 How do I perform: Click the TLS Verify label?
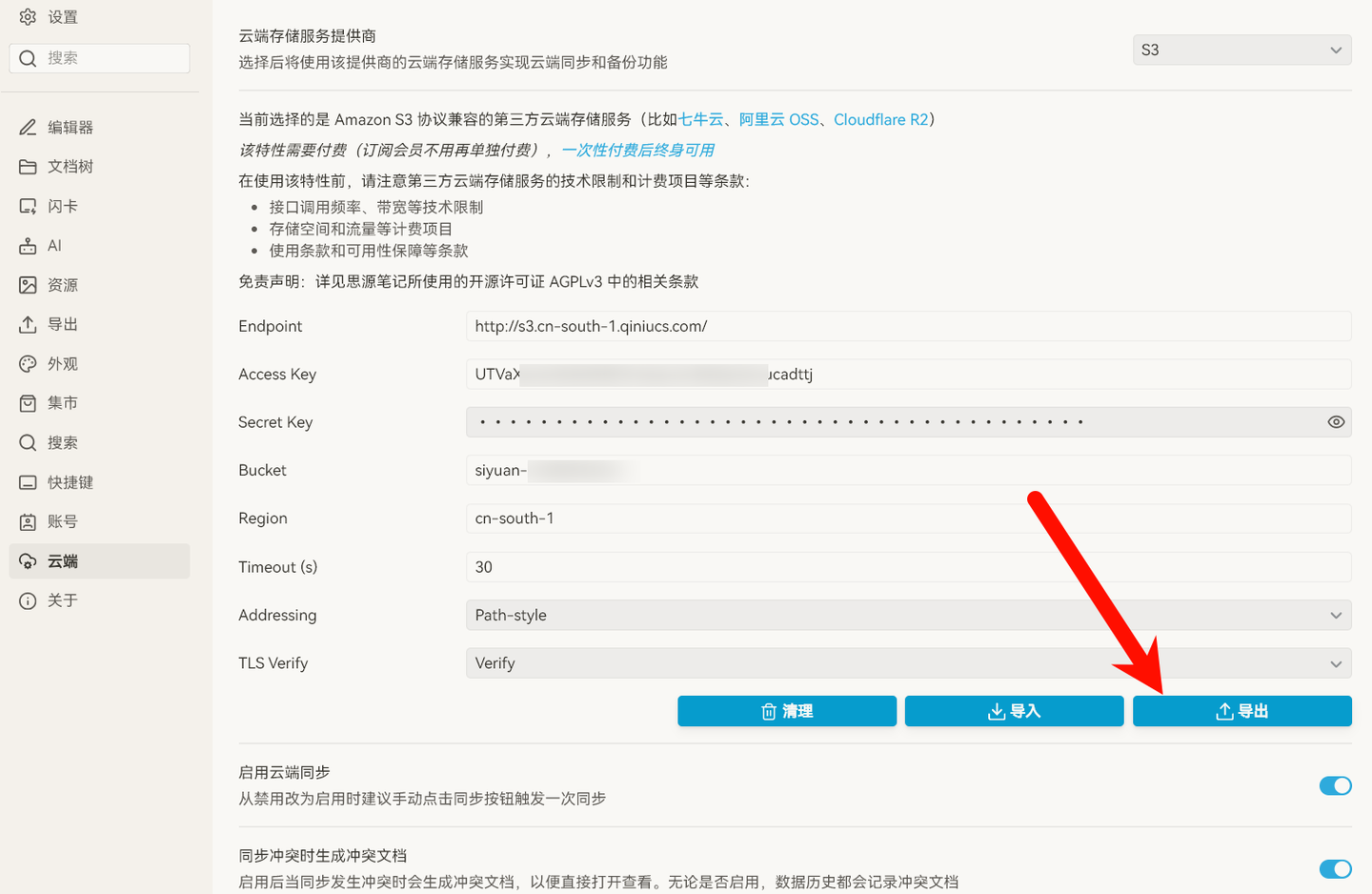pos(273,663)
